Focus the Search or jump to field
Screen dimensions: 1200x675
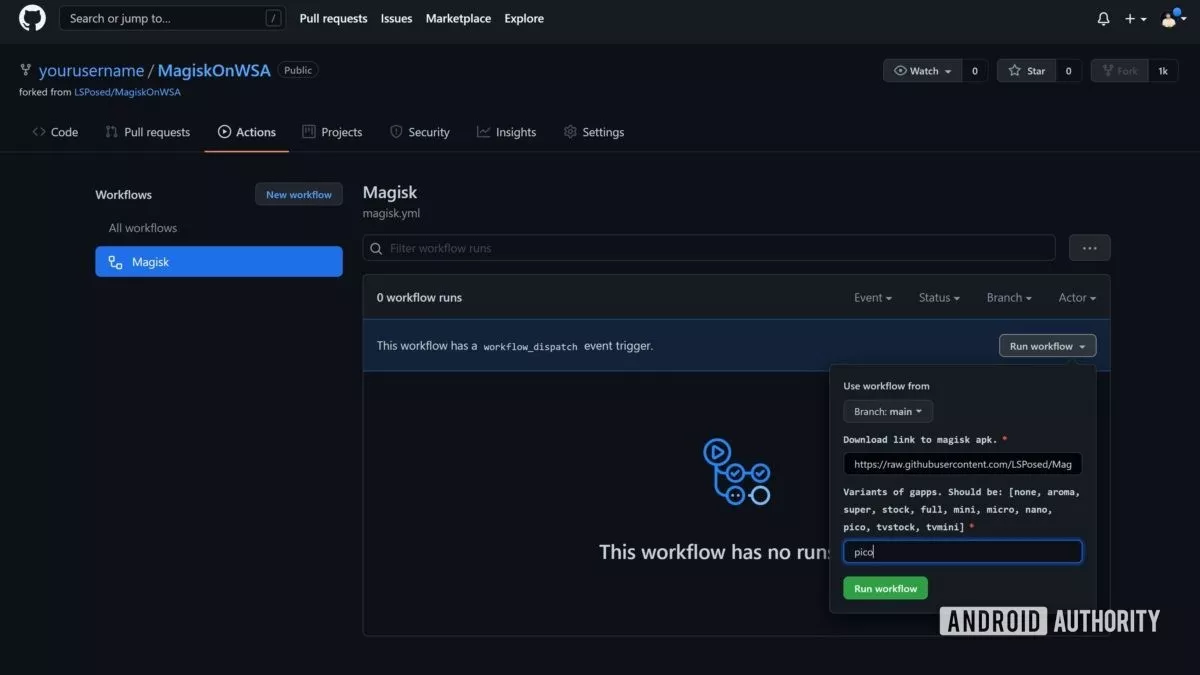[172, 18]
